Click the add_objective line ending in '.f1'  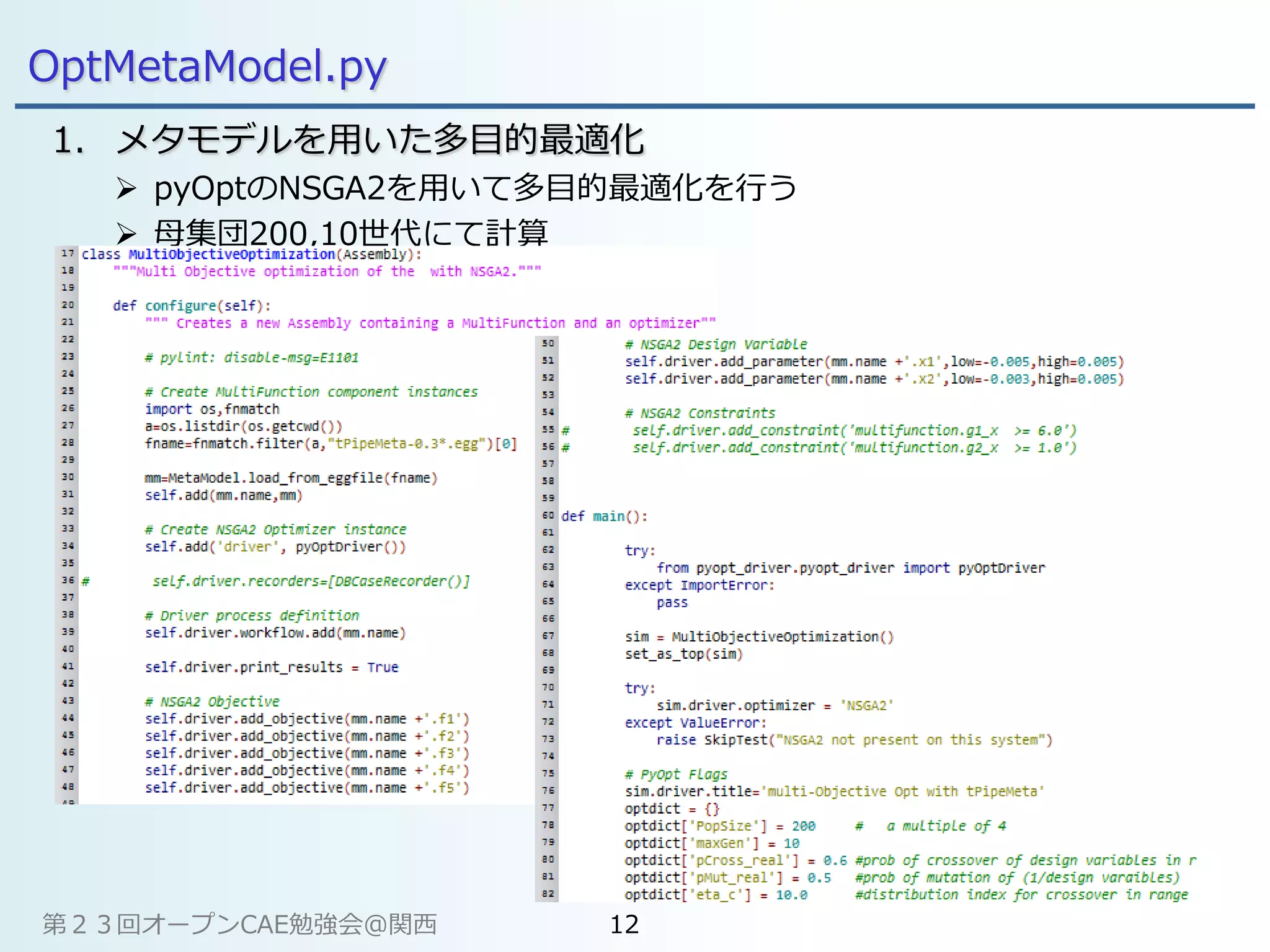pos(307,719)
